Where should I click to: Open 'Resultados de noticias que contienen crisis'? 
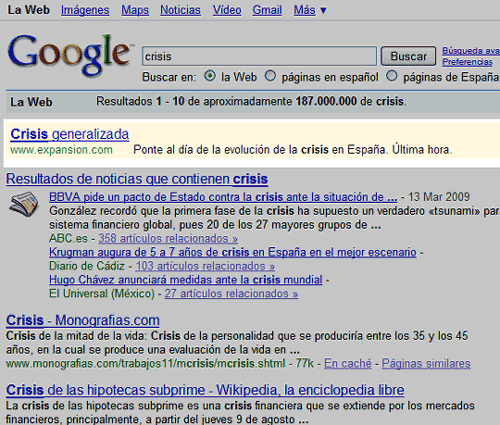137,179
